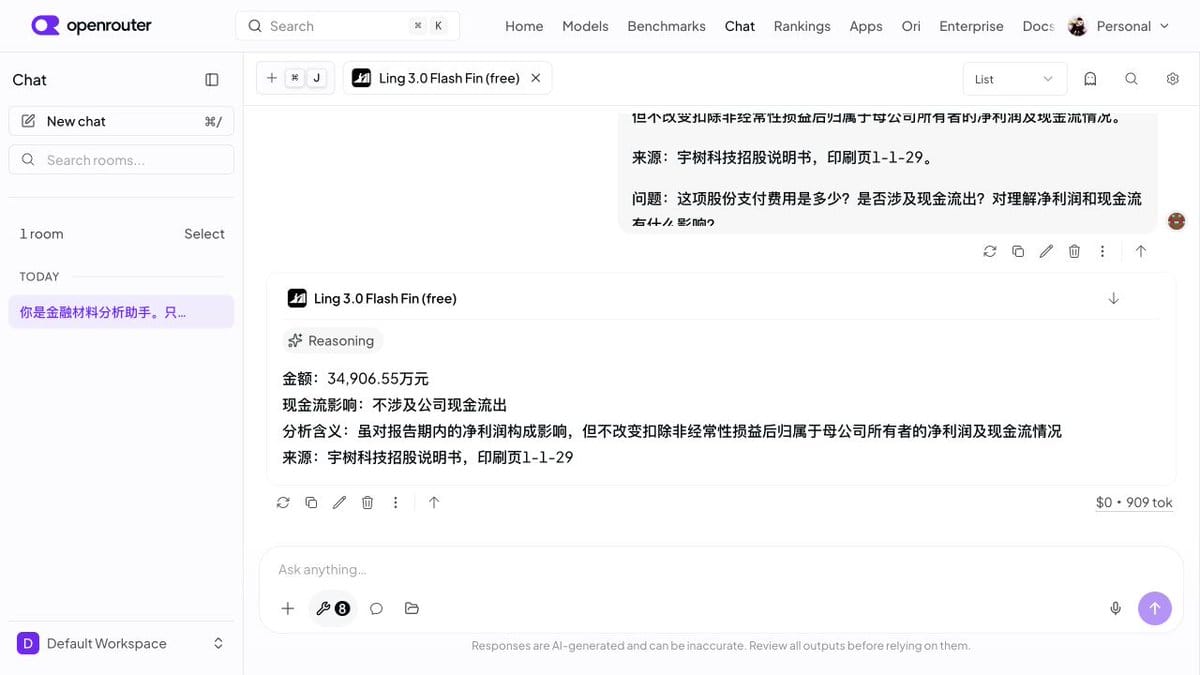Open more options for user message
1200x675 pixels.
(x=1102, y=251)
